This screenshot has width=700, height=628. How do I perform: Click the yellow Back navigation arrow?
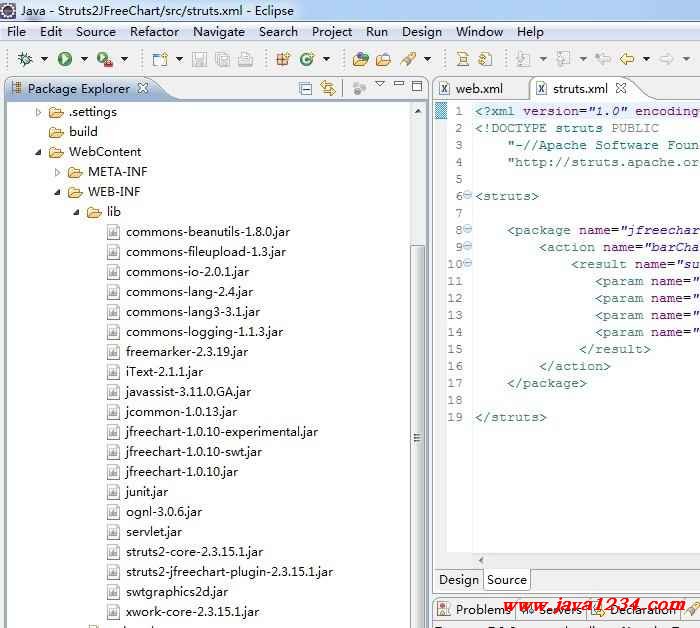[627, 59]
